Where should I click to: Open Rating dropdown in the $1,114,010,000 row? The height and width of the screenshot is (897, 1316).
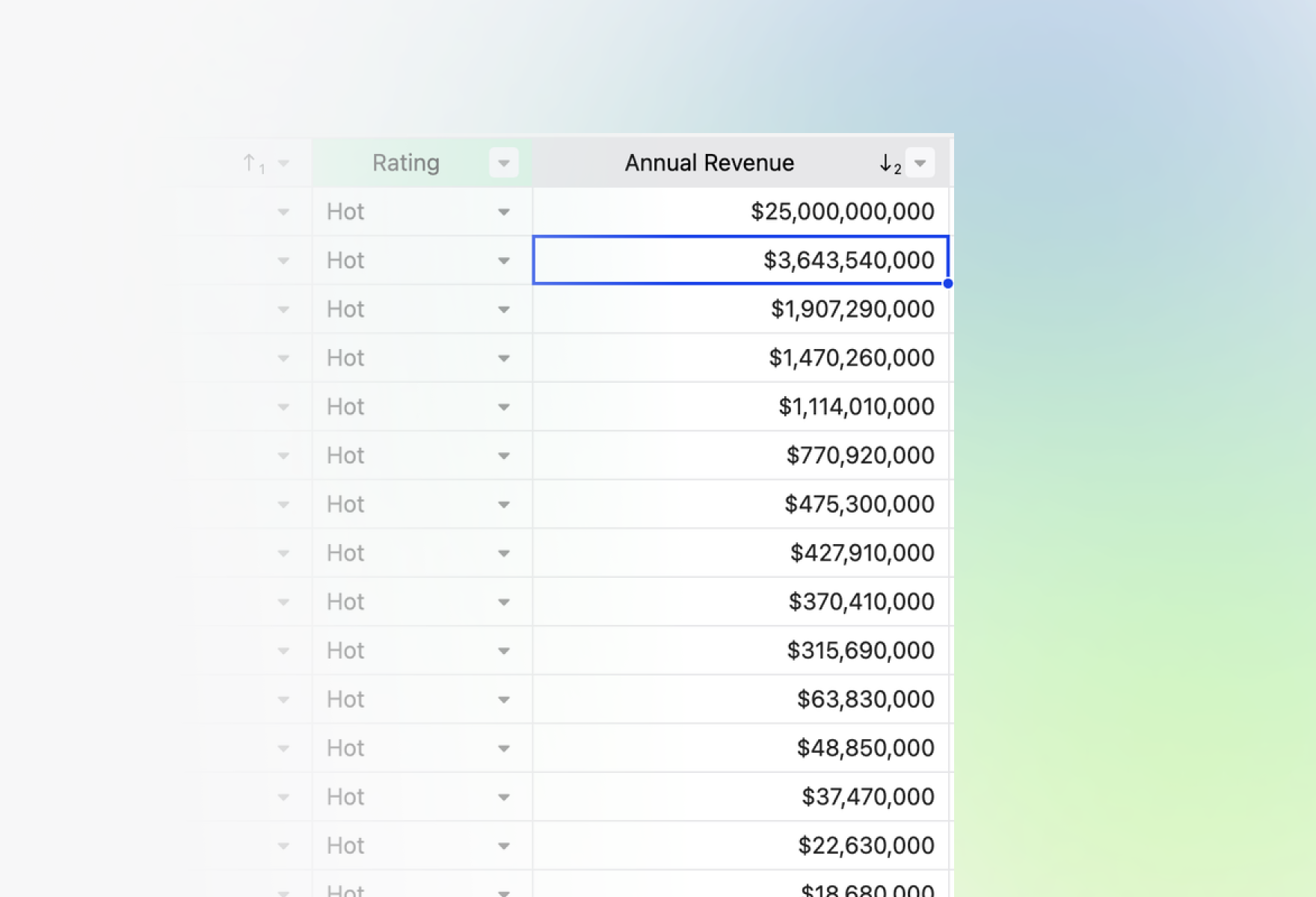504,407
